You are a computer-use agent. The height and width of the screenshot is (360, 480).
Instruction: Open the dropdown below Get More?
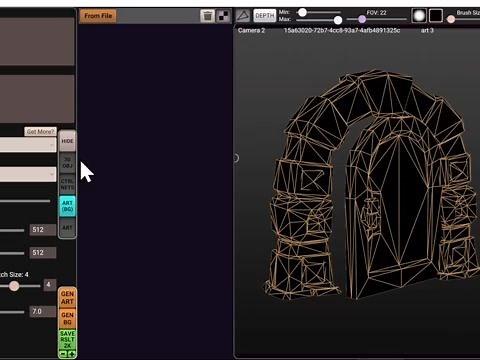(28, 145)
